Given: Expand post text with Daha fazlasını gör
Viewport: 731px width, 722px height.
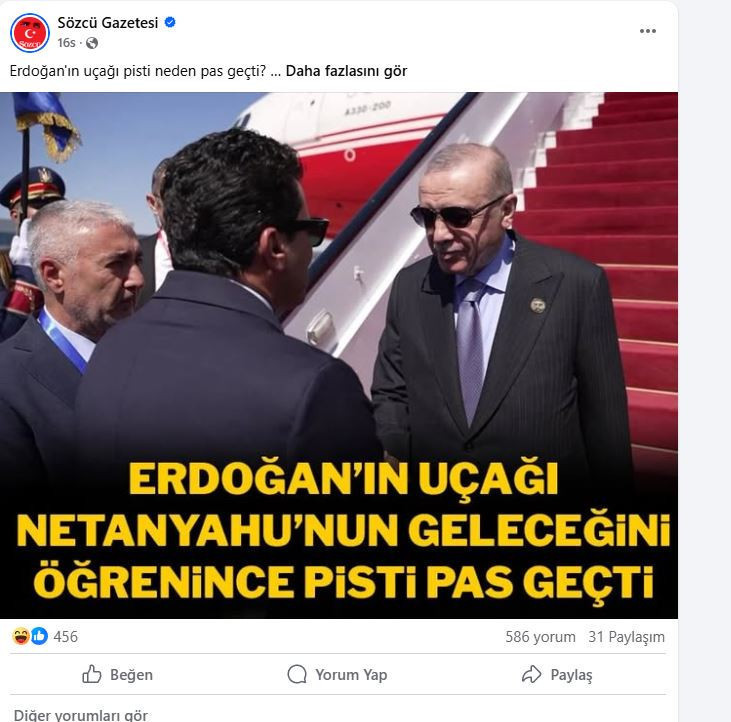Looking at the screenshot, I should tap(346, 71).
